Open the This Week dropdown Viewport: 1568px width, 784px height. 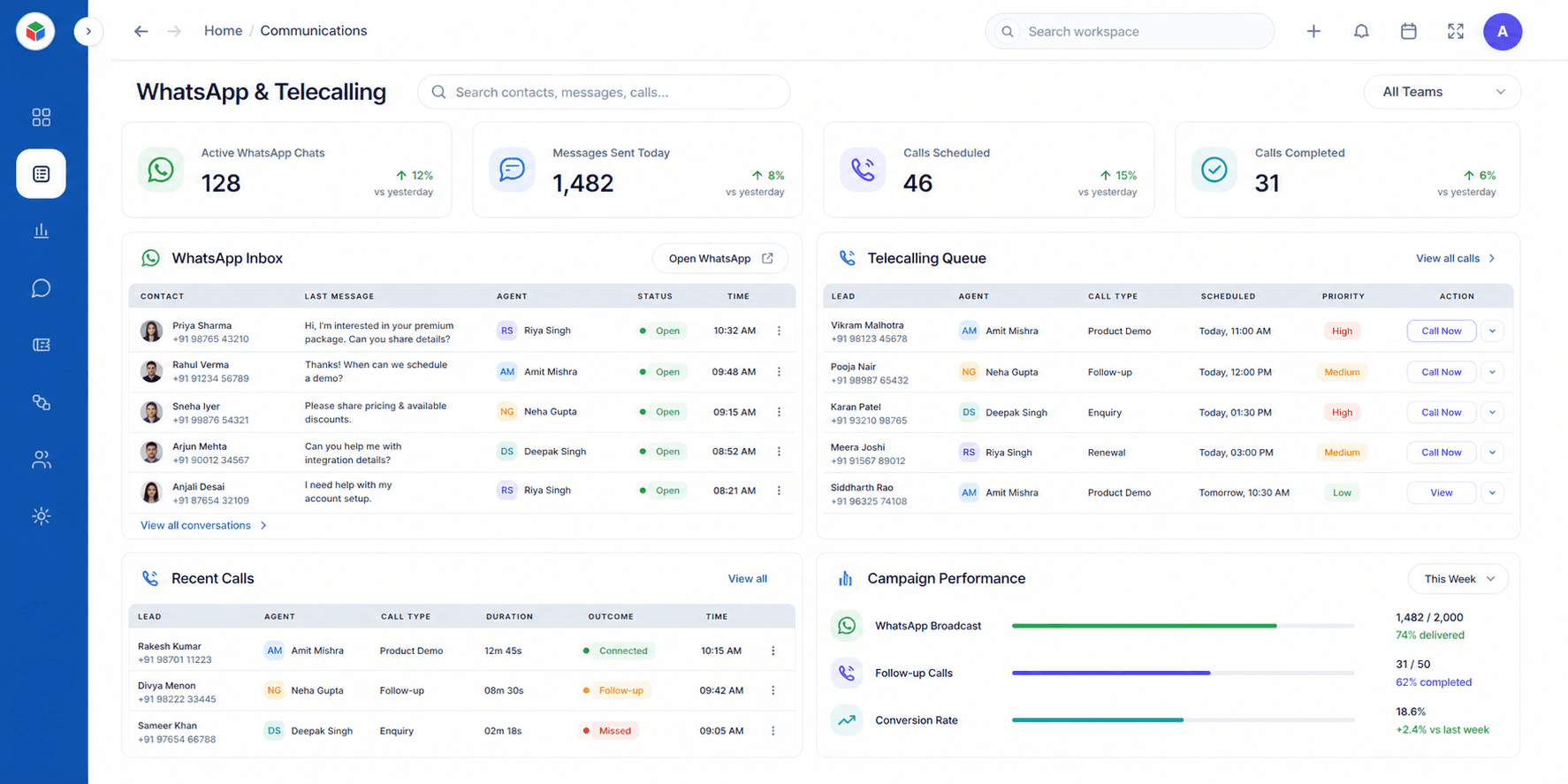(1458, 579)
